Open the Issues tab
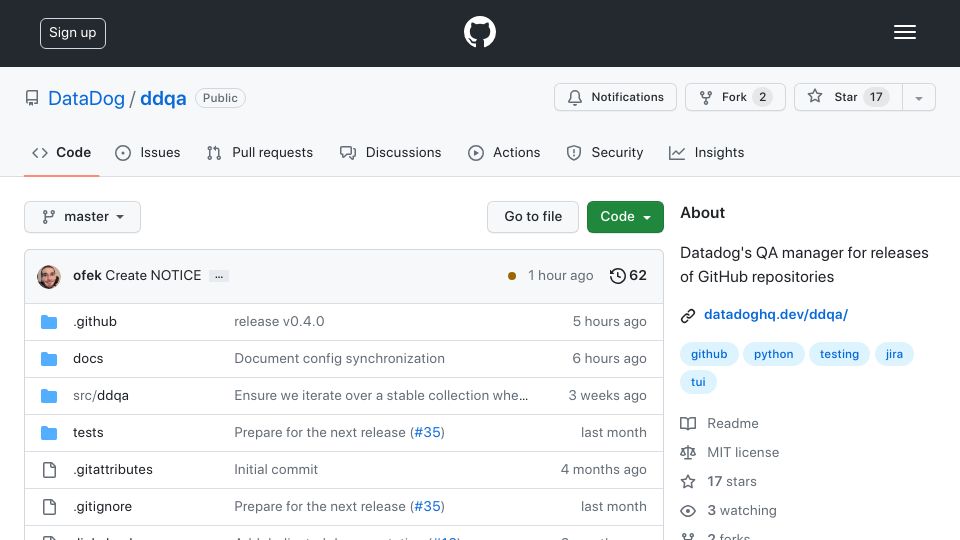960x540 pixels. click(x=148, y=152)
